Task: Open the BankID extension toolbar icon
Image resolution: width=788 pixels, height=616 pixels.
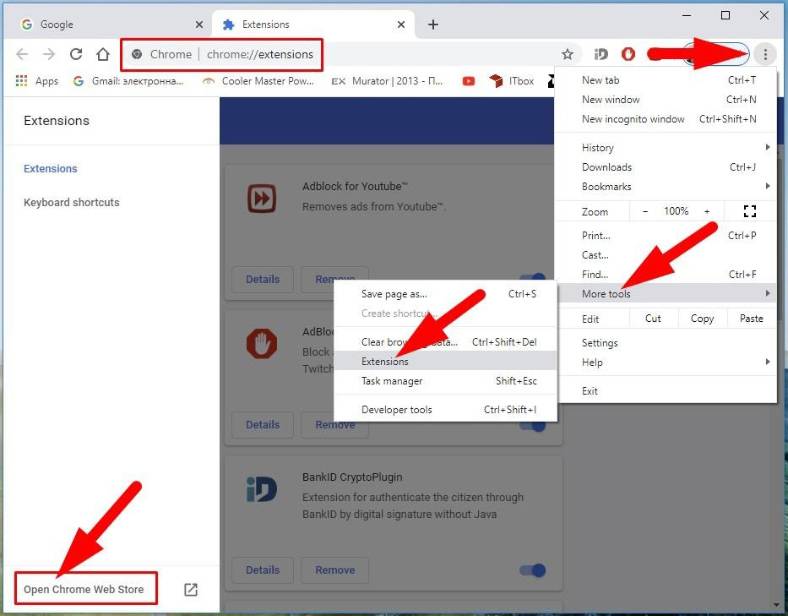Action: click(x=601, y=54)
